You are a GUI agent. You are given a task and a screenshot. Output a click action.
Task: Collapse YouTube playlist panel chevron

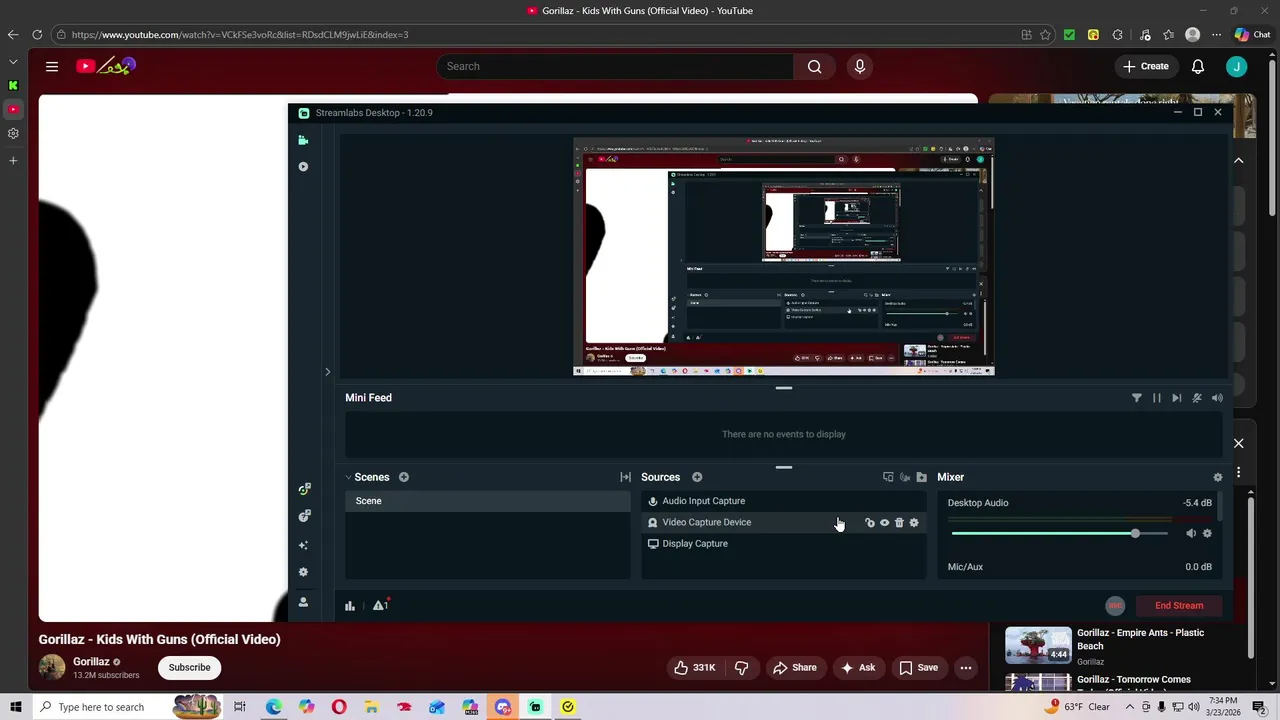pyautogui.click(x=1238, y=160)
